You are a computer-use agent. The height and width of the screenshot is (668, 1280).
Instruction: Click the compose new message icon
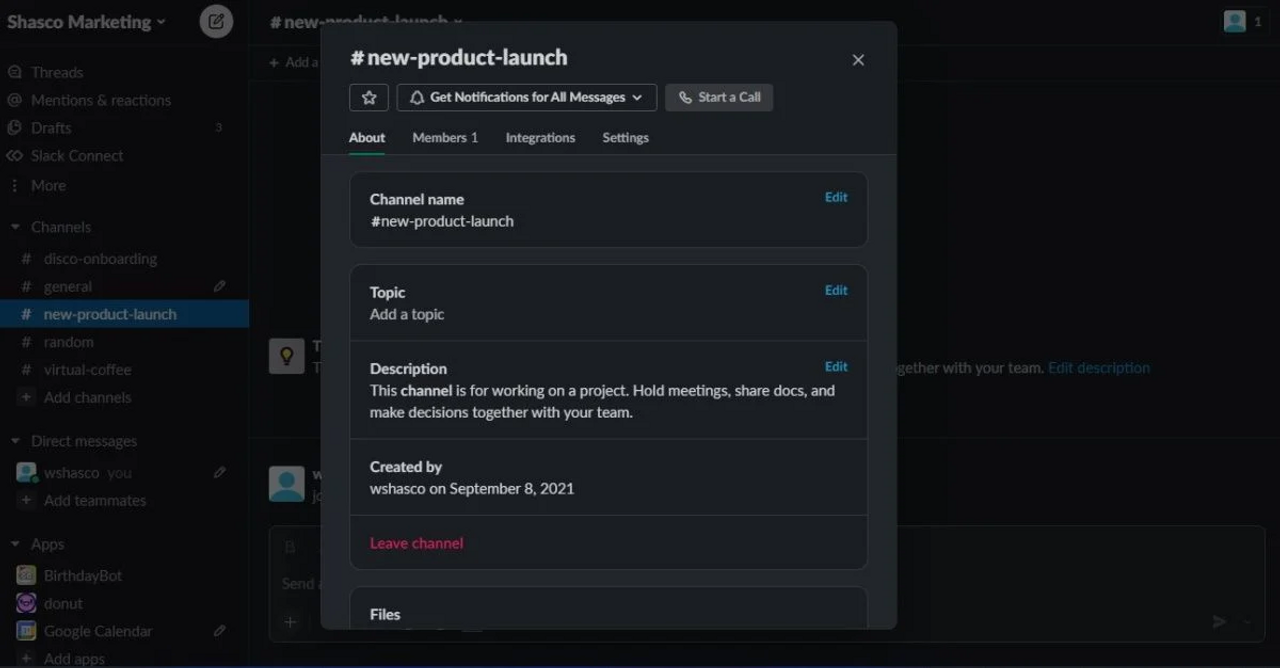216,21
